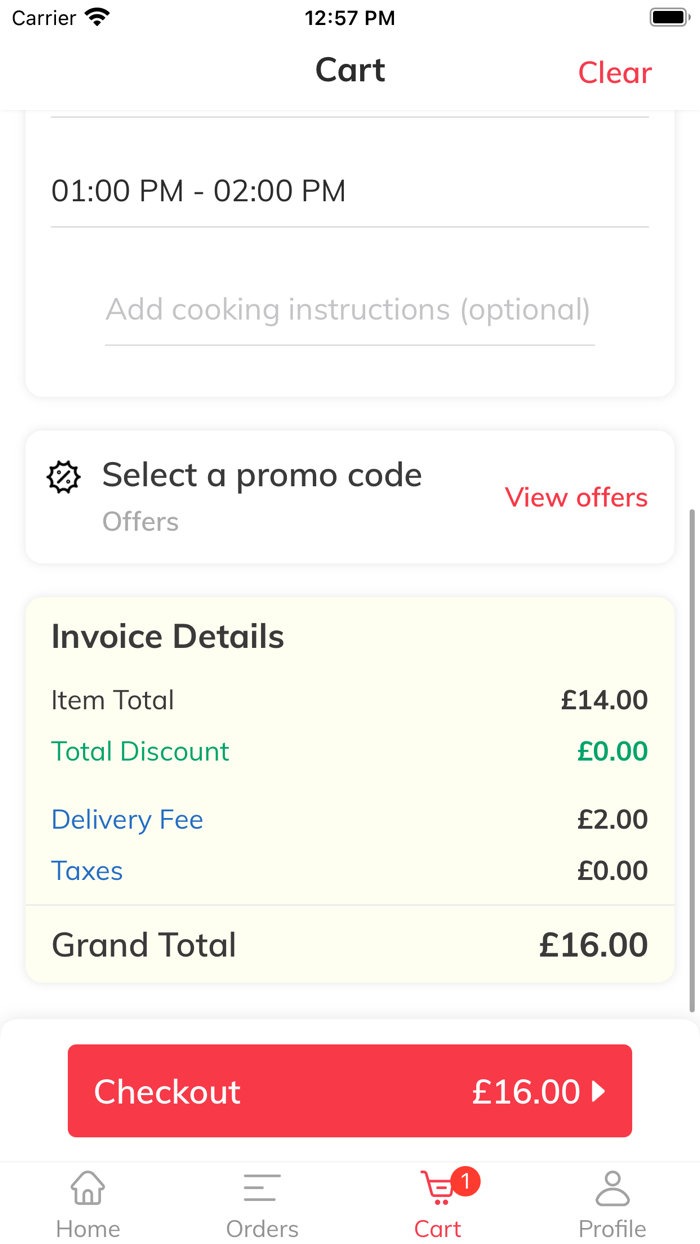Tap the Home tab house icon

click(x=88, y=1188)
